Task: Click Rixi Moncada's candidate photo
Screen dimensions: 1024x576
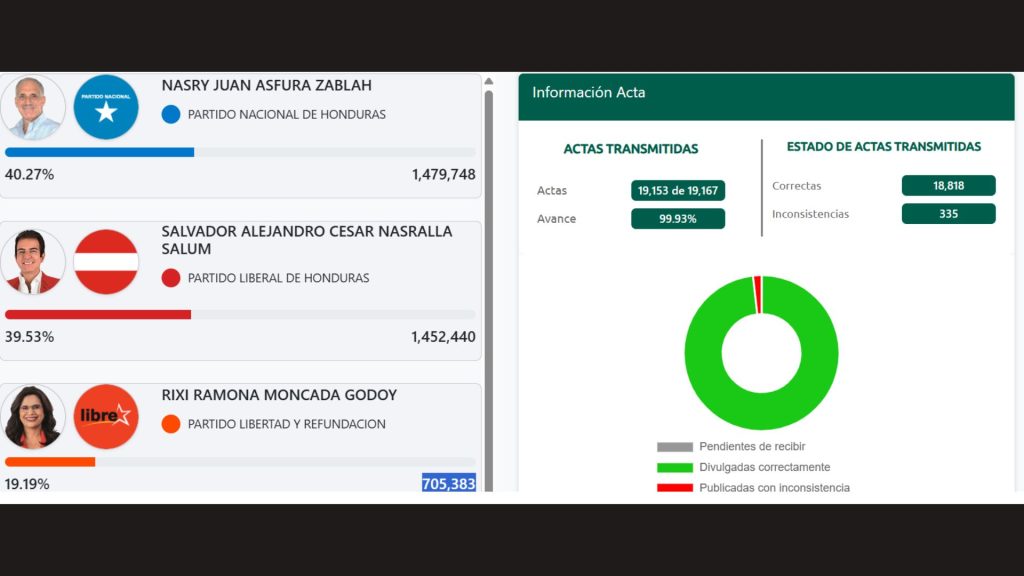Action: (x=33, y=417)
